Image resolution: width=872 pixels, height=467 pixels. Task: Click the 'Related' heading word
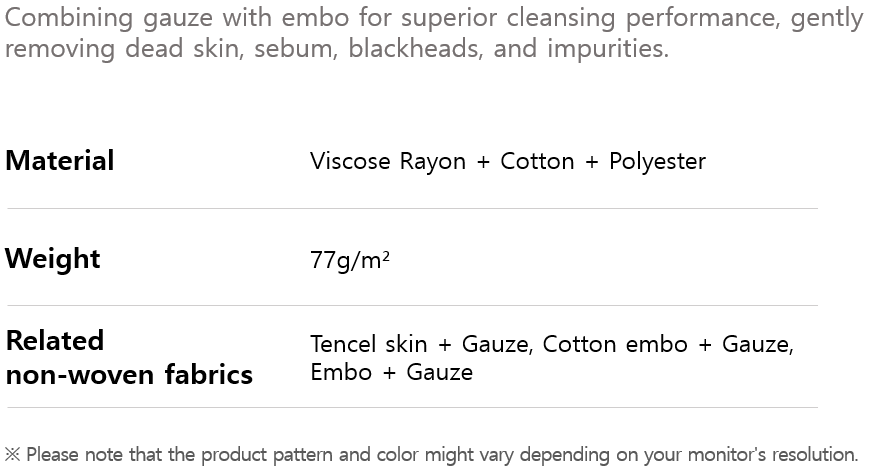[x=55, y=341]
